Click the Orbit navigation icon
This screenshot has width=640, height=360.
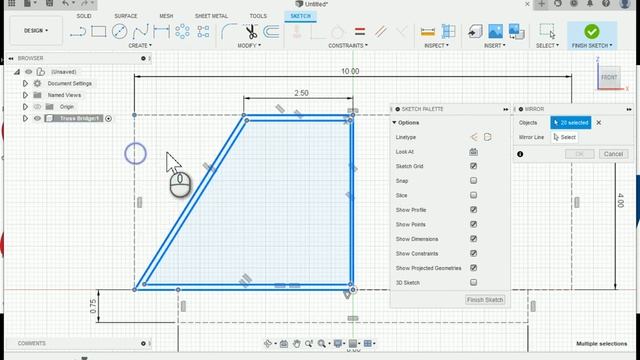tap(268, 343)
